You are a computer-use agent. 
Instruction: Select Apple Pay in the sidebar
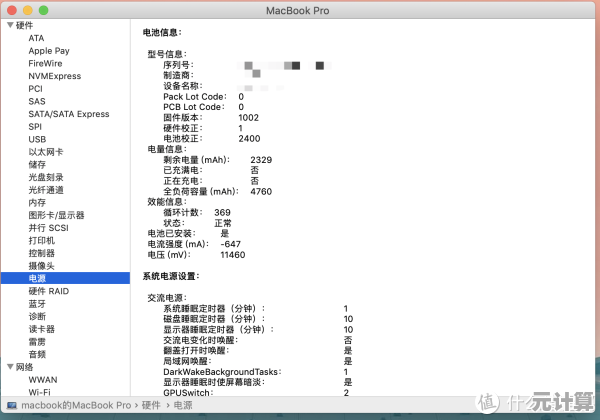[48, 51]
